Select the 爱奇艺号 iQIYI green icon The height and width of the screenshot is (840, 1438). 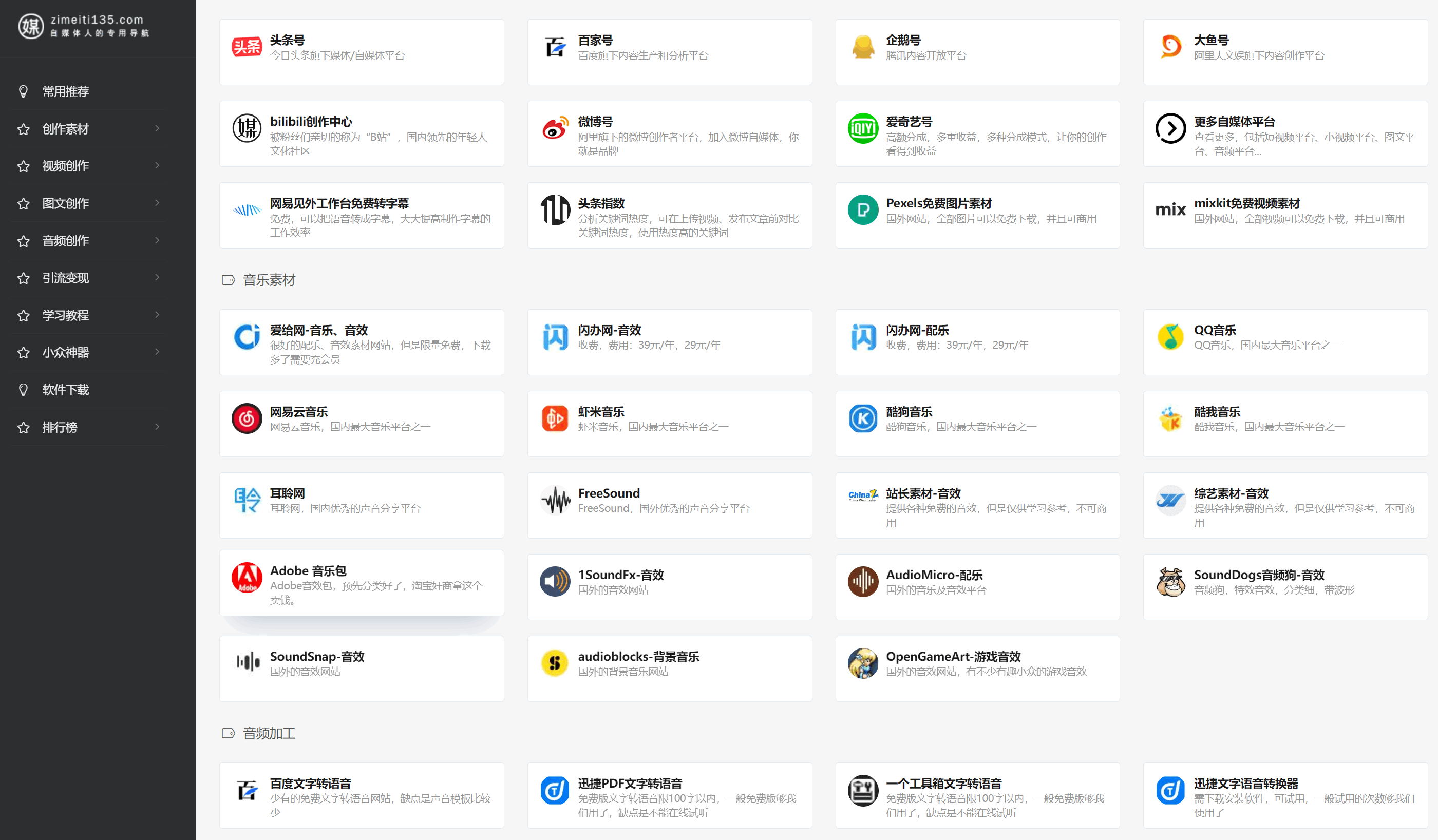[x=863, y=128]
